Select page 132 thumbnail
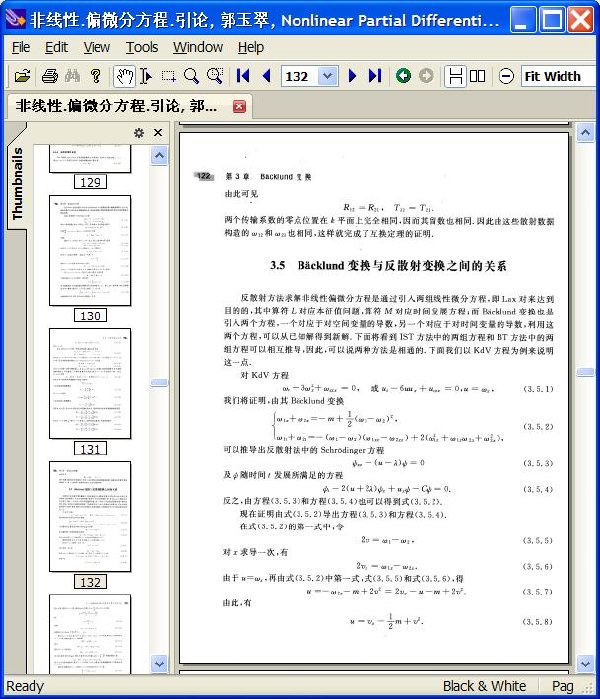Viewport: 600px width, 699px height. [x=90, y=517]
